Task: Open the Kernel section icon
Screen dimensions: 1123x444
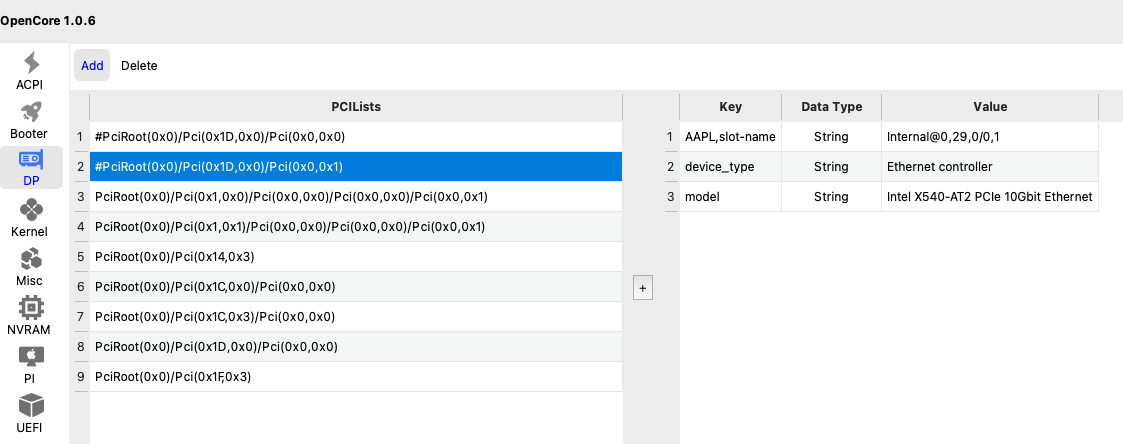Action: click(31, 210)
